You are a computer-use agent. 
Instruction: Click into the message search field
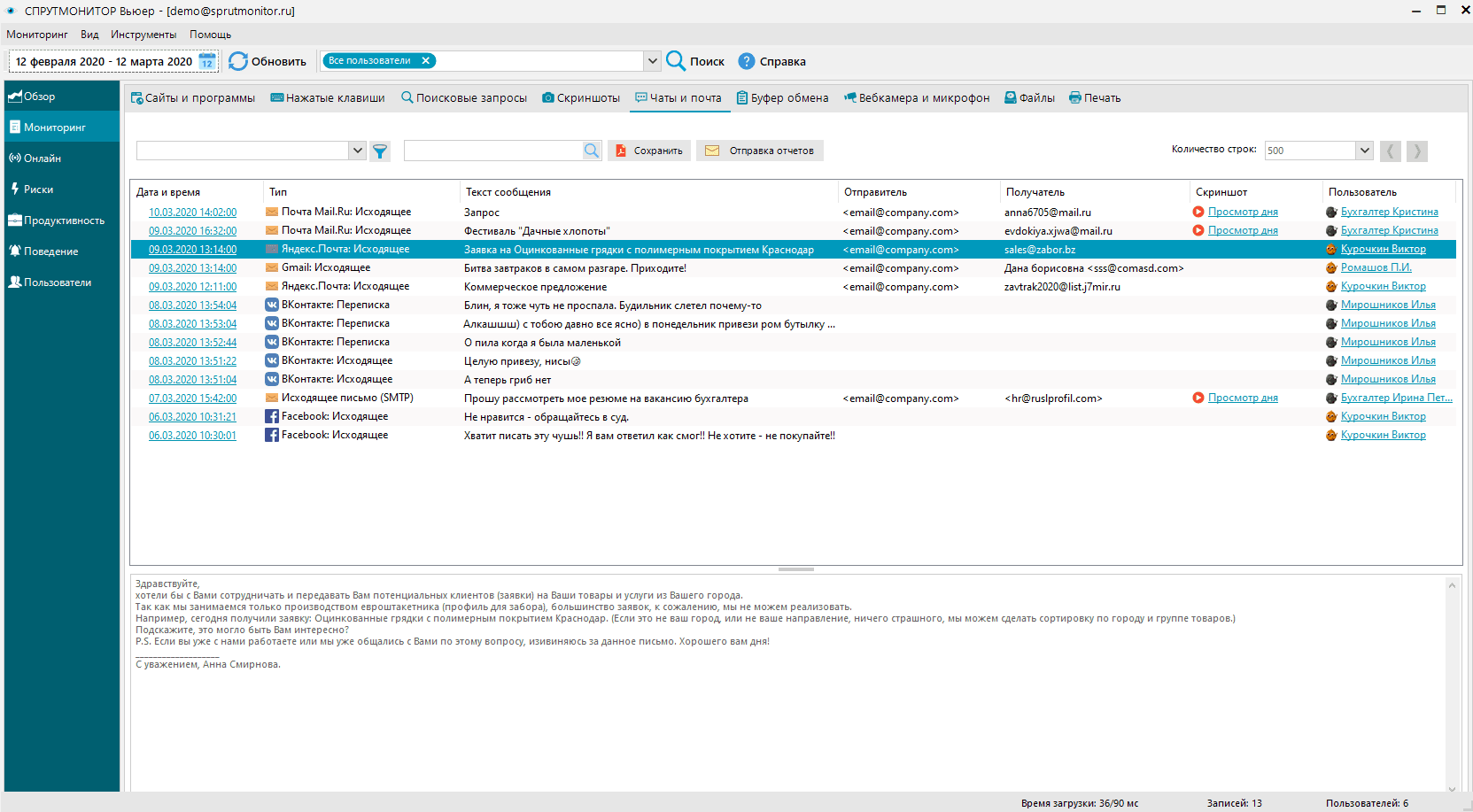[493, 151]
